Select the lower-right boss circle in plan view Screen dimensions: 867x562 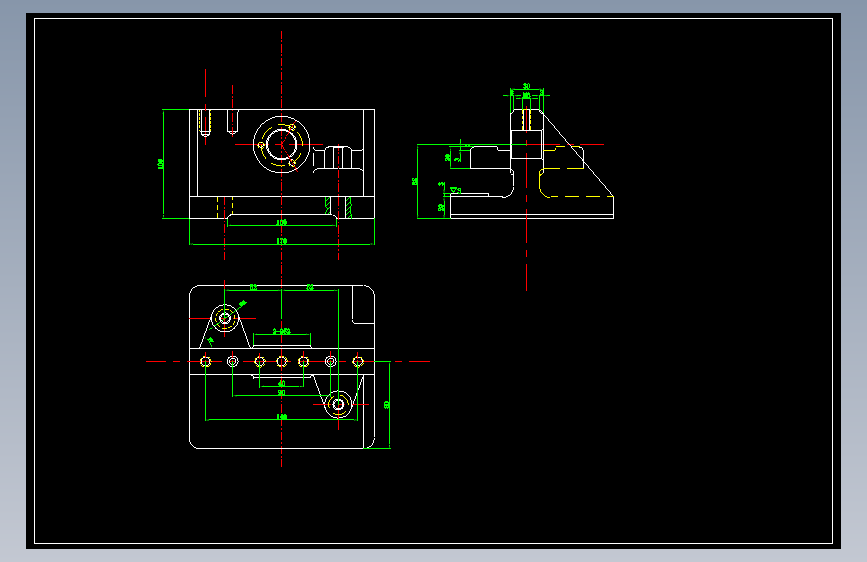point(338,404)
